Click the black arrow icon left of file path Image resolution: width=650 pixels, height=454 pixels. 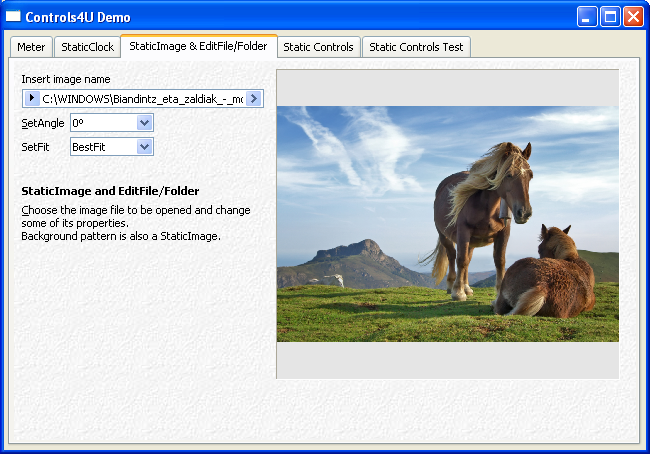[x=31, y=98]
